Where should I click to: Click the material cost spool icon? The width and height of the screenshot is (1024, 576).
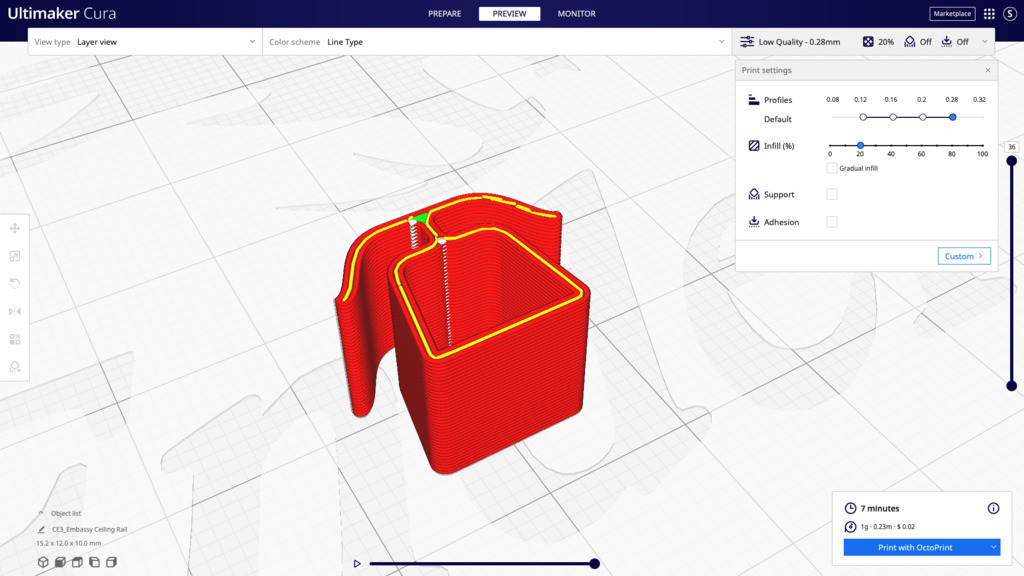tap(850, 526)
